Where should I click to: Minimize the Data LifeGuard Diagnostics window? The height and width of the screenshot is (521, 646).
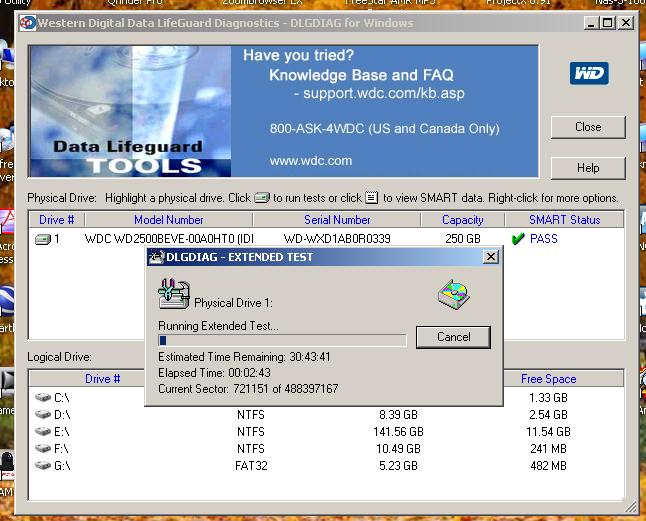591,23
